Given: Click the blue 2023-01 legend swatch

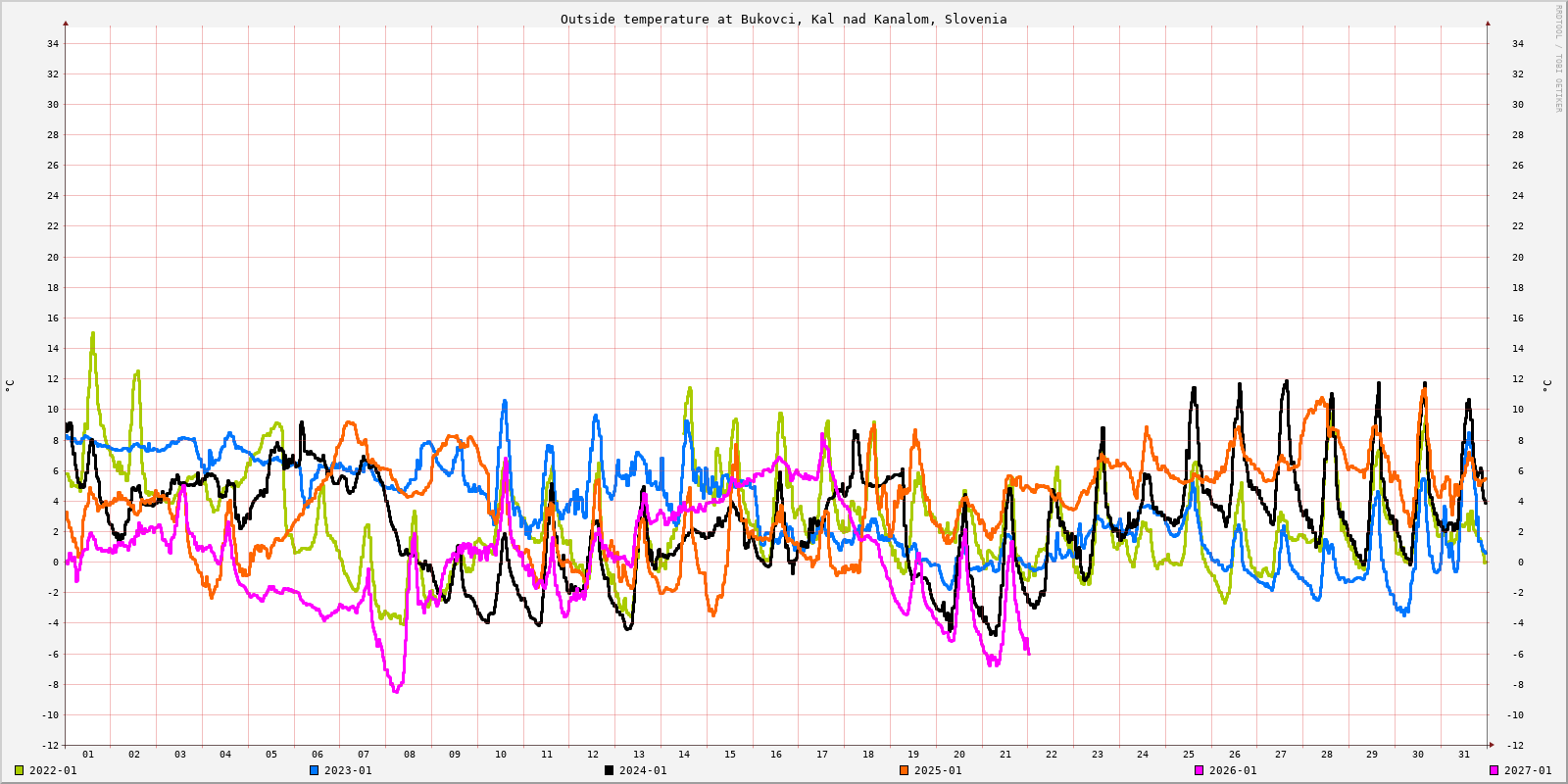Looking at the screenshot, I should (x=314, y=770).
